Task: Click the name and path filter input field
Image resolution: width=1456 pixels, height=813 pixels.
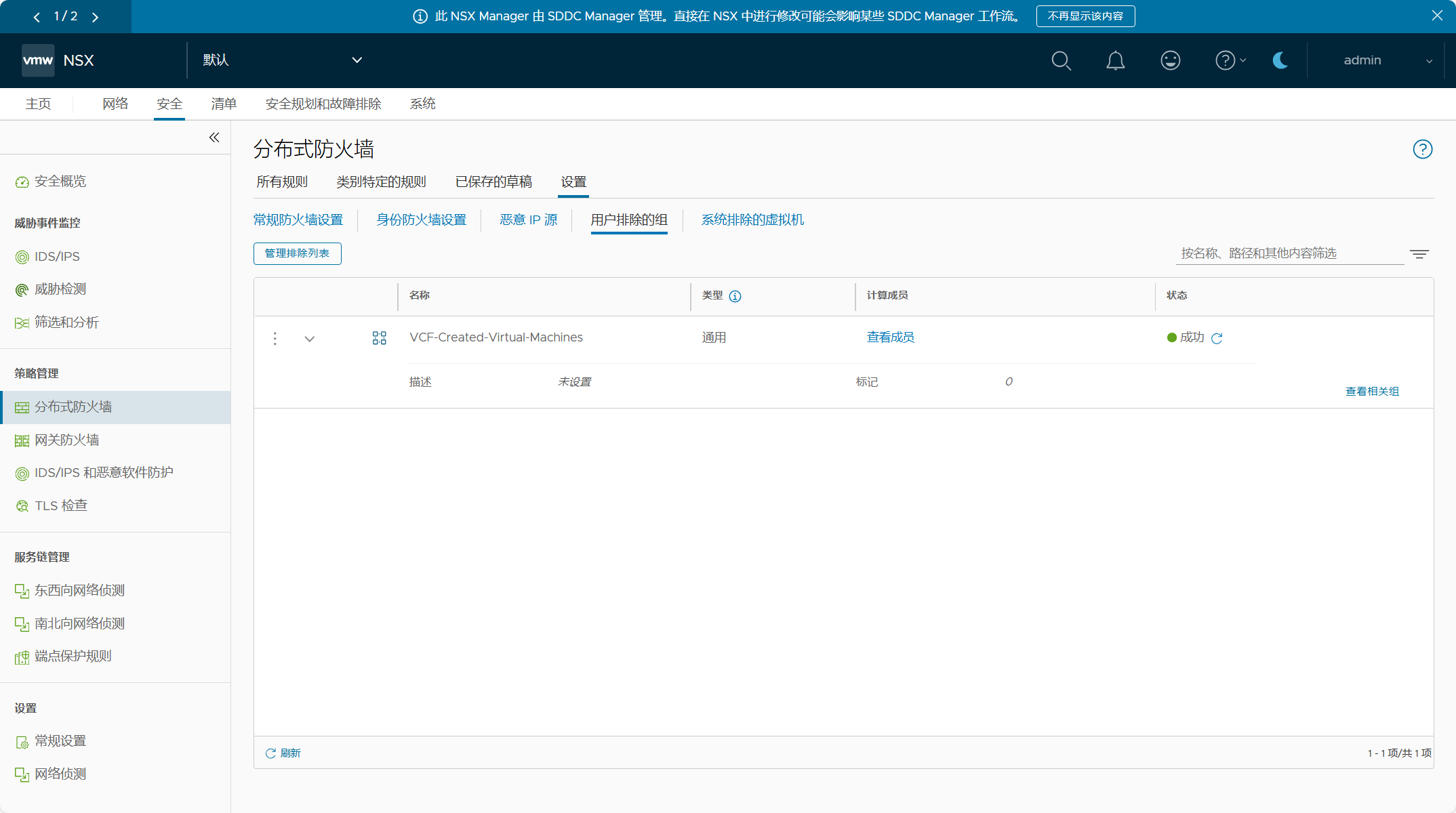Action: point(1288,253)
